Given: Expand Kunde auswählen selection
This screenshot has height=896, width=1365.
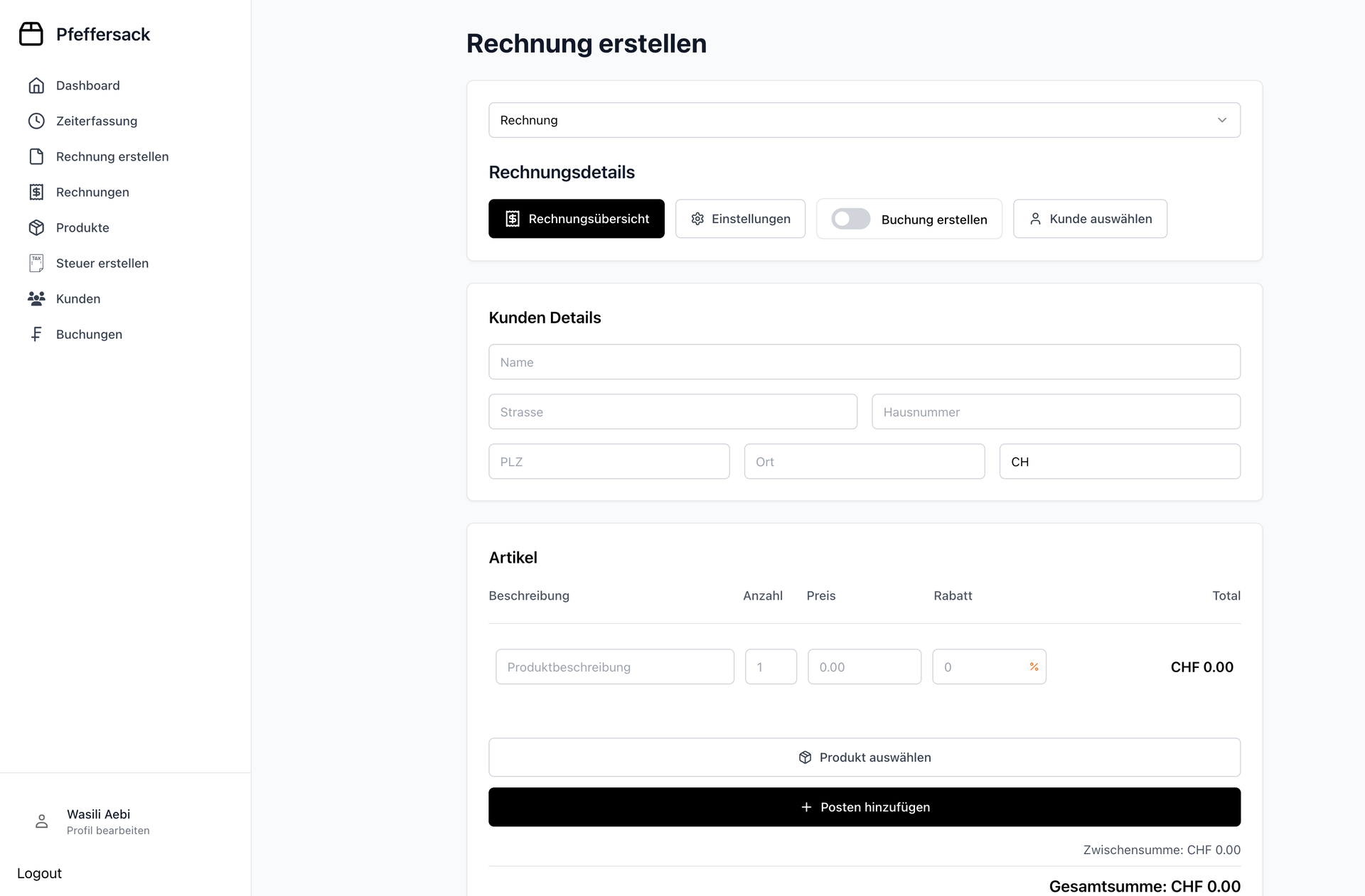Looking at the screenshot, I should (x=1090, y=219).
